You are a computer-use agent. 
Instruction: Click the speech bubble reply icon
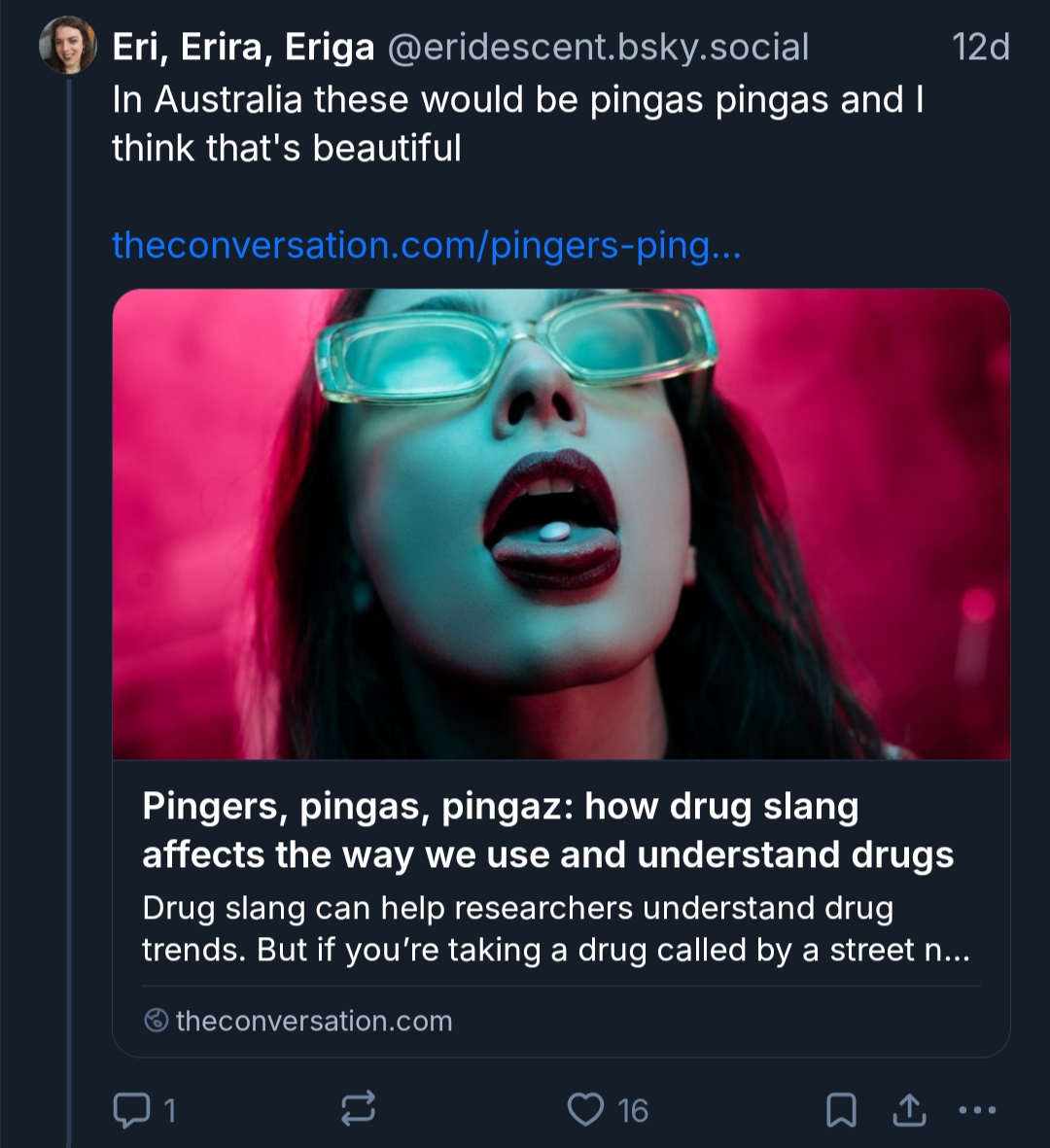click(131, 1109)
